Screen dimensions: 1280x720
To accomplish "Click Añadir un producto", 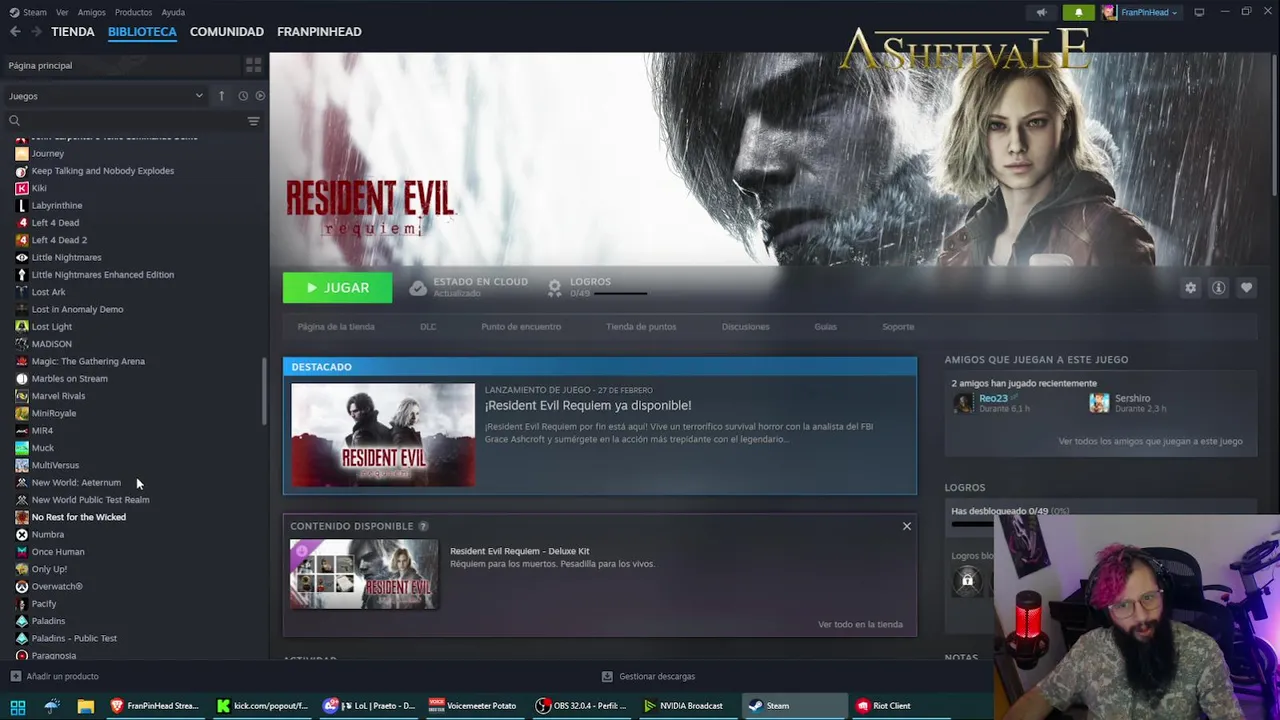I will click(x=54, y=677).
